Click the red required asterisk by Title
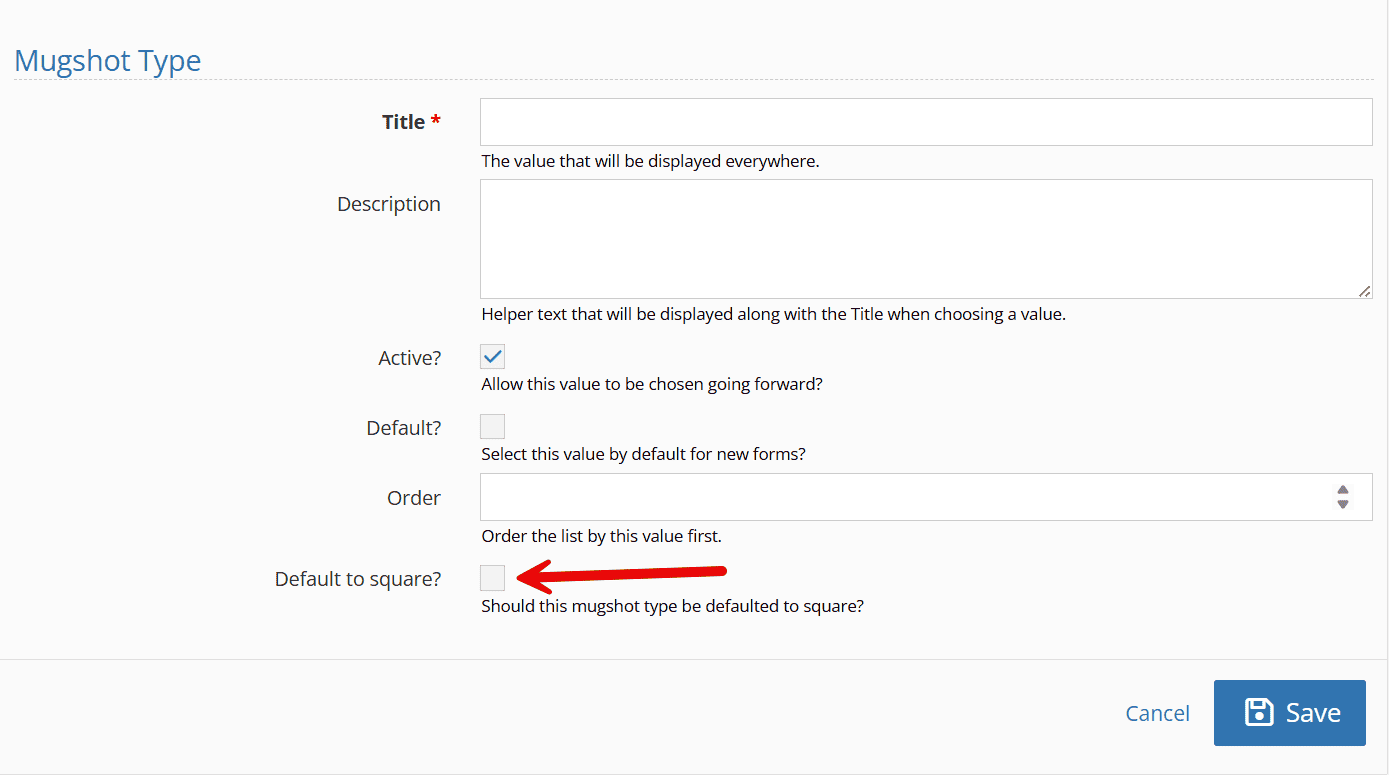Viewport: 1389px width, 775px height. coord(436,121)
